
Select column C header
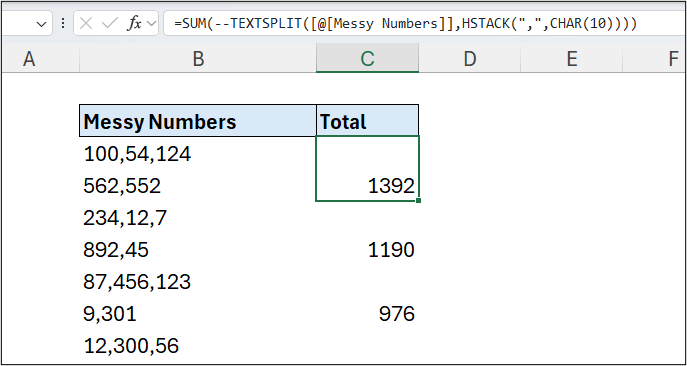367,58
